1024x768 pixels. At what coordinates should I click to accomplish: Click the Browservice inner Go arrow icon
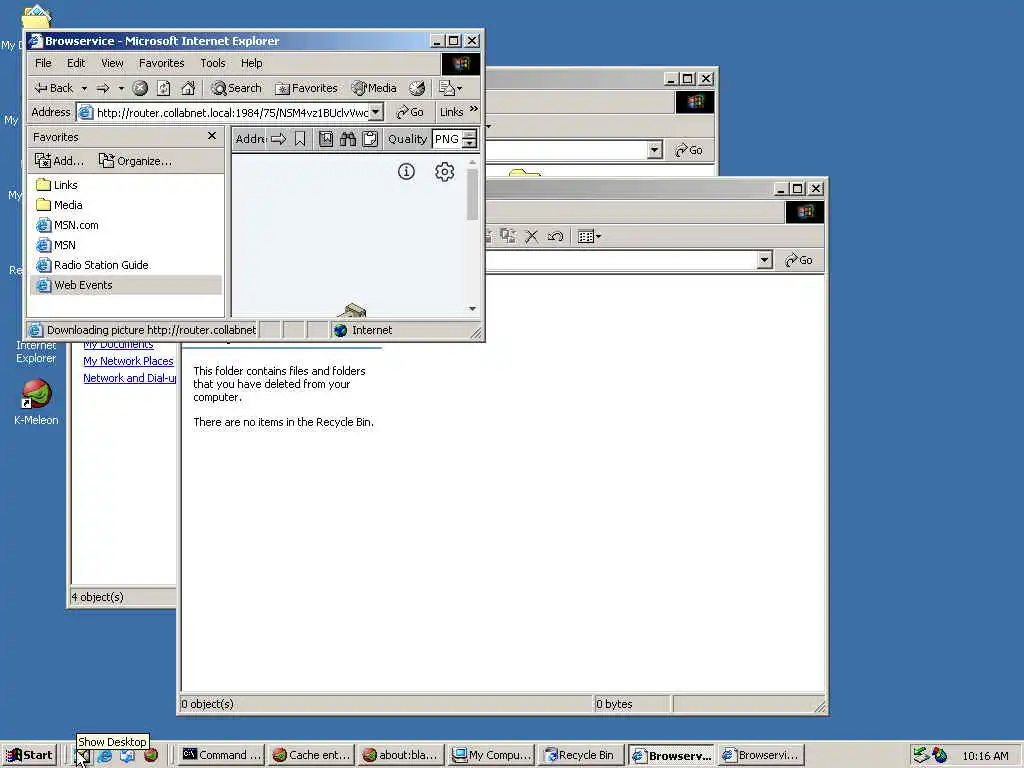(x=278, y=139)
